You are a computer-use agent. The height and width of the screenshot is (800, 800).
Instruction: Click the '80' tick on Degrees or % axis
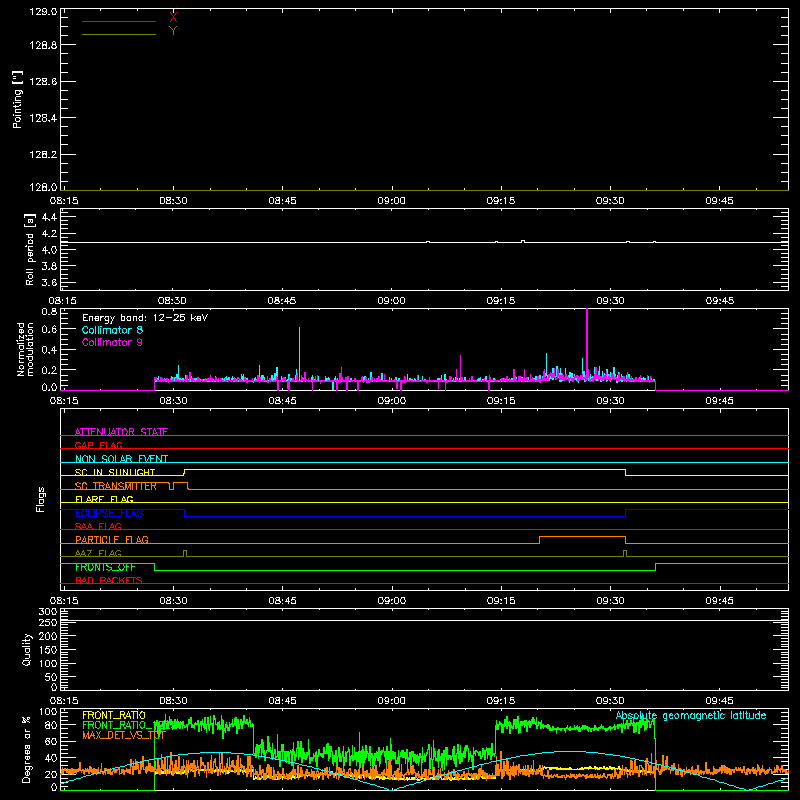(51, 725)
